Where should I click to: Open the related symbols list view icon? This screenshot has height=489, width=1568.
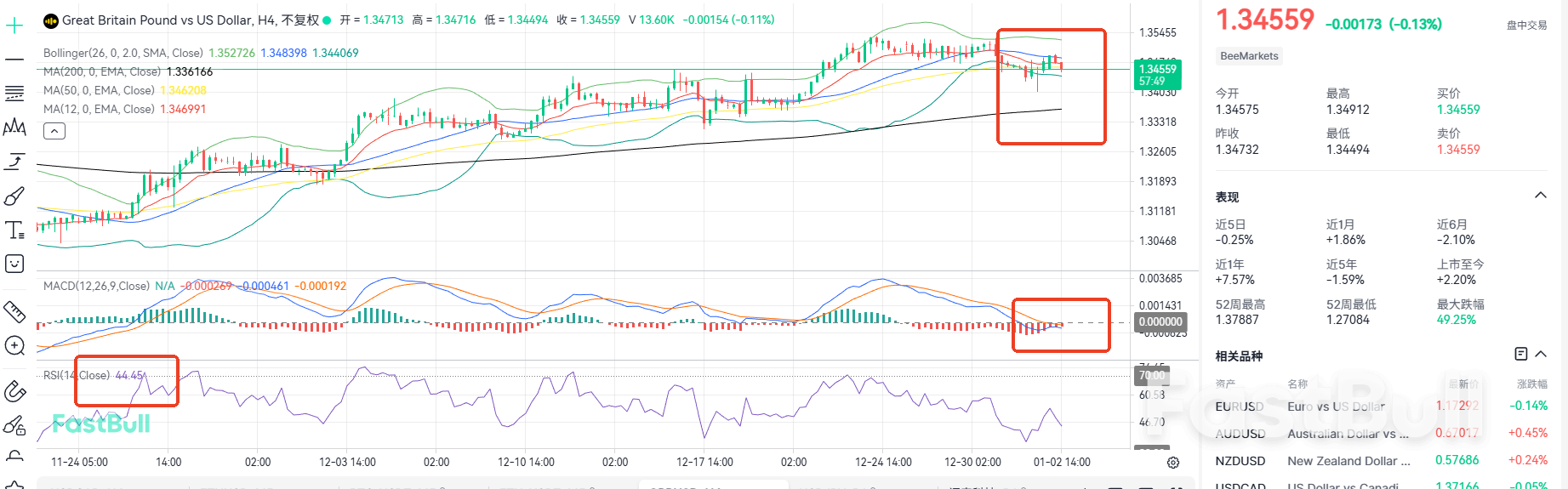(x=1521, y=354)
